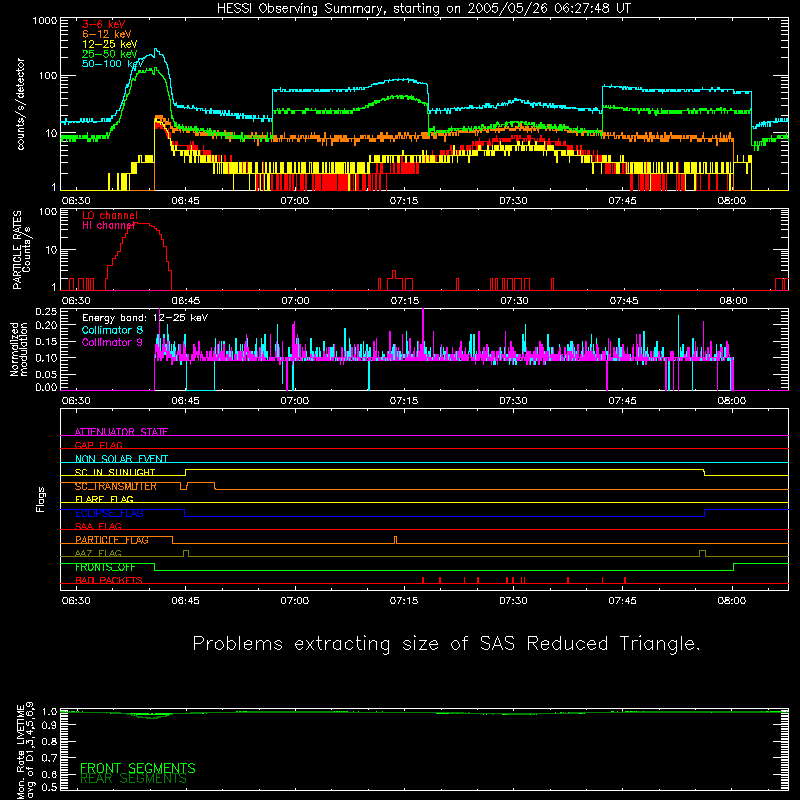
Task: Select the FRONTS_OFF flag label
Action: pos(105,567)
